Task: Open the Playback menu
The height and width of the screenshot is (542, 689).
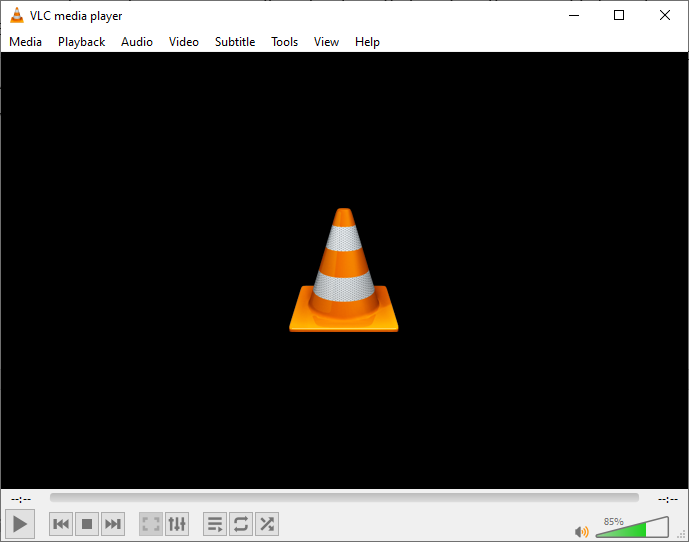Action: tap(81, 42)
